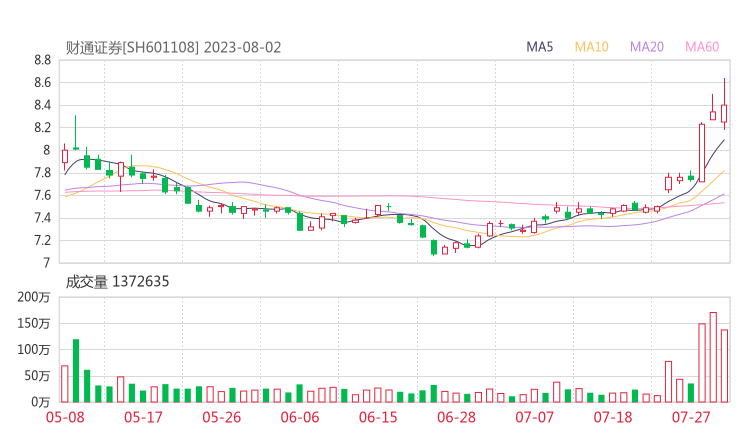This screenshot has height=440, width=740.
Task: Select the tallest green volume bar near 05-08
Action: coord(76,371)
